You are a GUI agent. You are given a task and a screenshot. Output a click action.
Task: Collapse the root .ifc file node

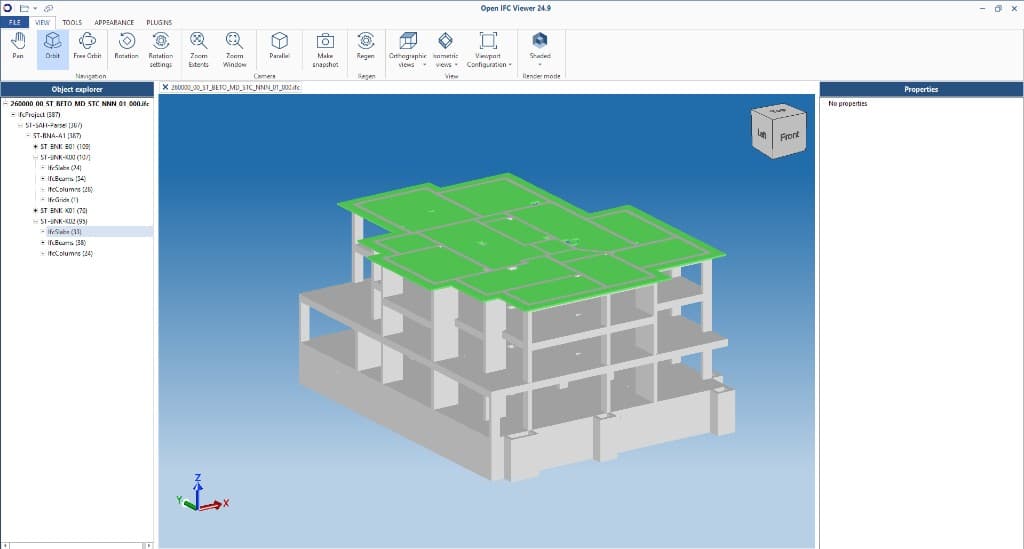[5, 104]
